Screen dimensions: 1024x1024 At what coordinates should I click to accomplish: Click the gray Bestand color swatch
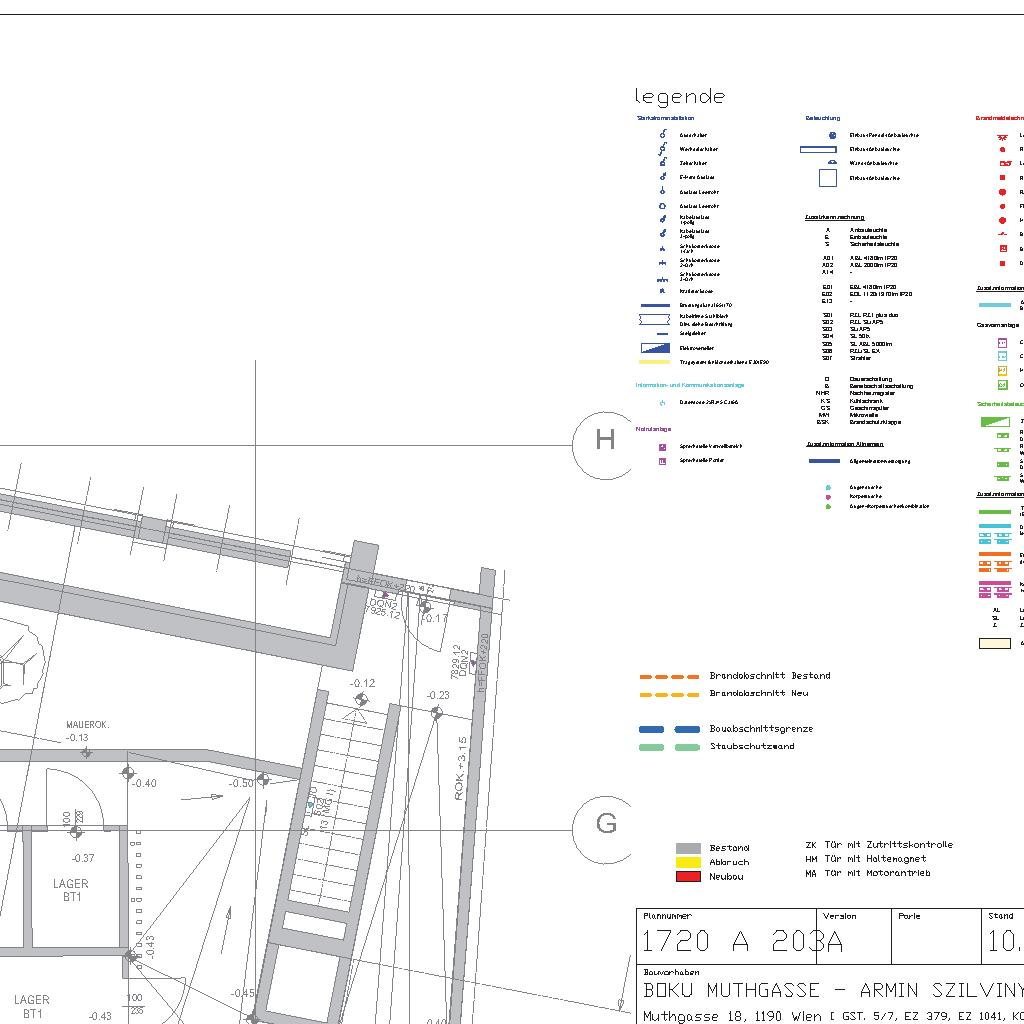click(x=688, y=848)
